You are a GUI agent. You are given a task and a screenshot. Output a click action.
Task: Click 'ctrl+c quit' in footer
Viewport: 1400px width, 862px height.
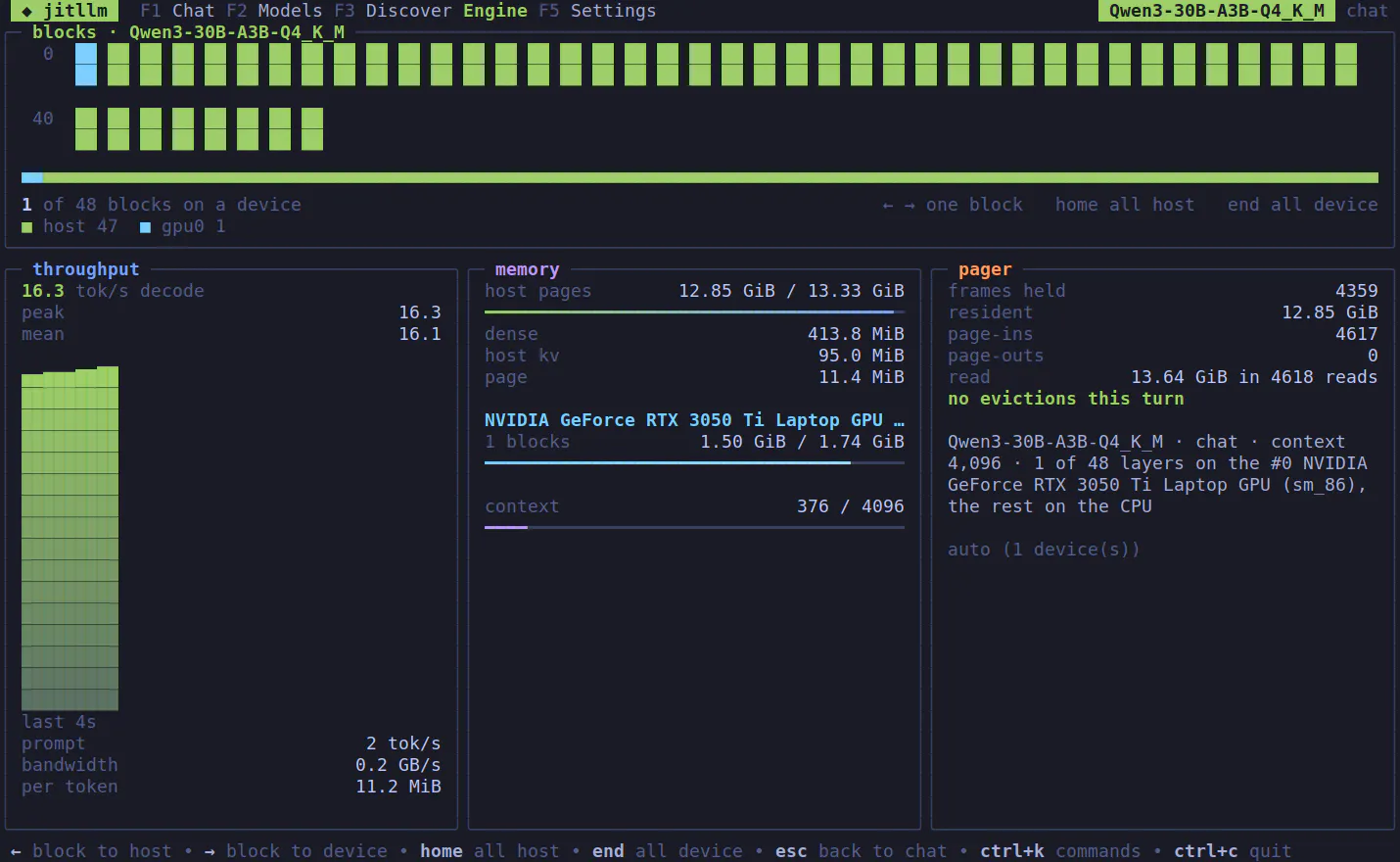click(x=1233, y=851)
